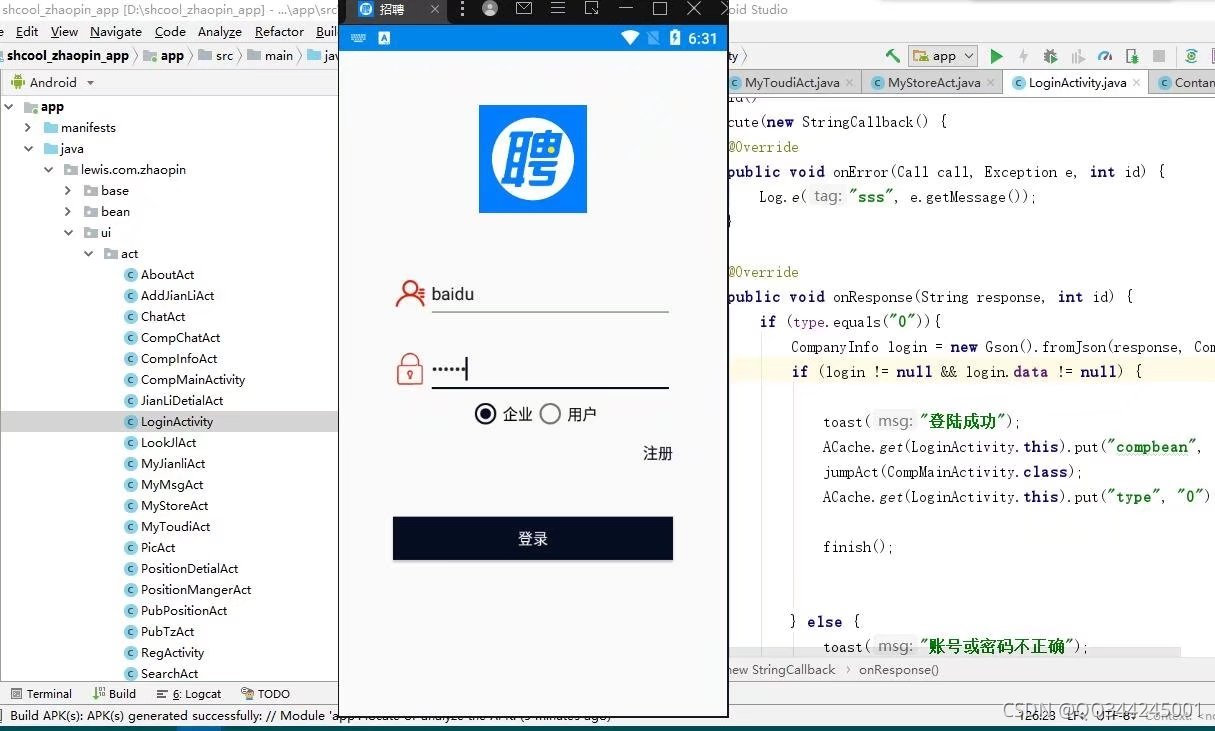Click the Terminal tool window icon
Image resolution: width=1215 pixels, height=731 pixels.
(17, 694)
